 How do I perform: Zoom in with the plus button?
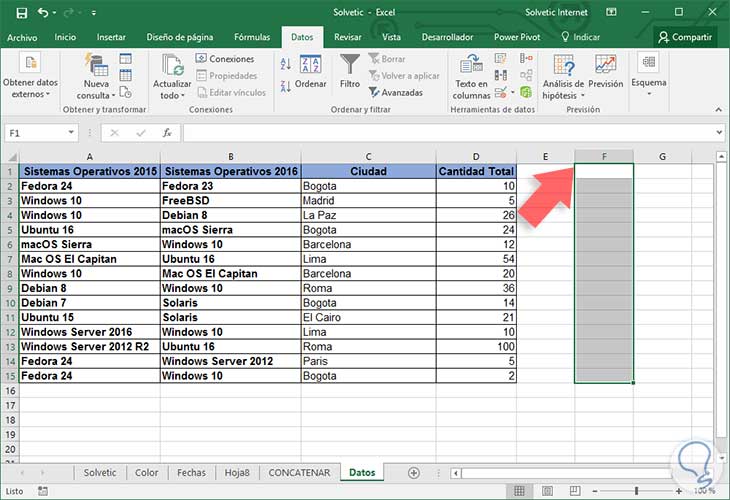point(679,491)
